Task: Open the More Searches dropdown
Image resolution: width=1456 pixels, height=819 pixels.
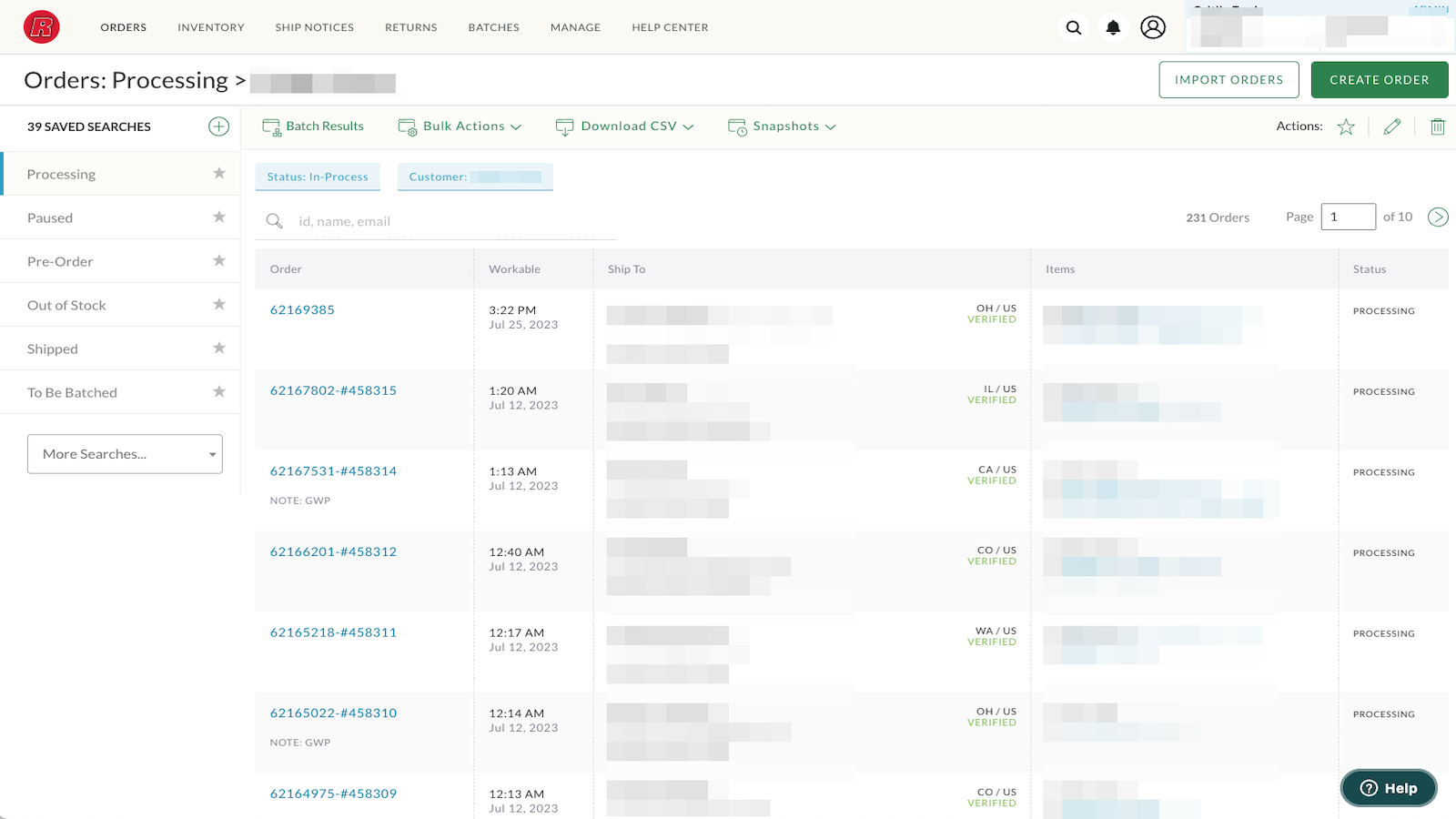Action: (x=125, y=453)
